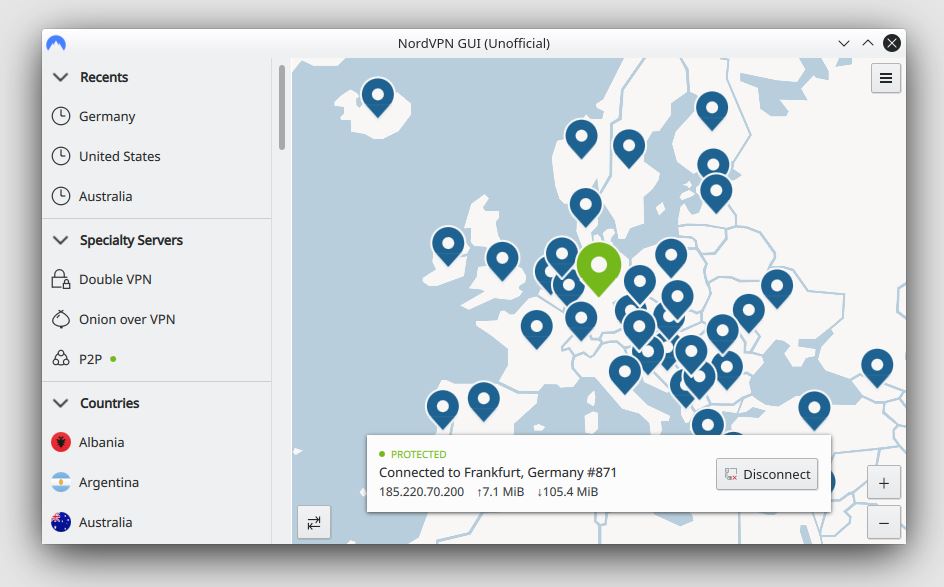Select the Italy map pin

coord(624,374)
